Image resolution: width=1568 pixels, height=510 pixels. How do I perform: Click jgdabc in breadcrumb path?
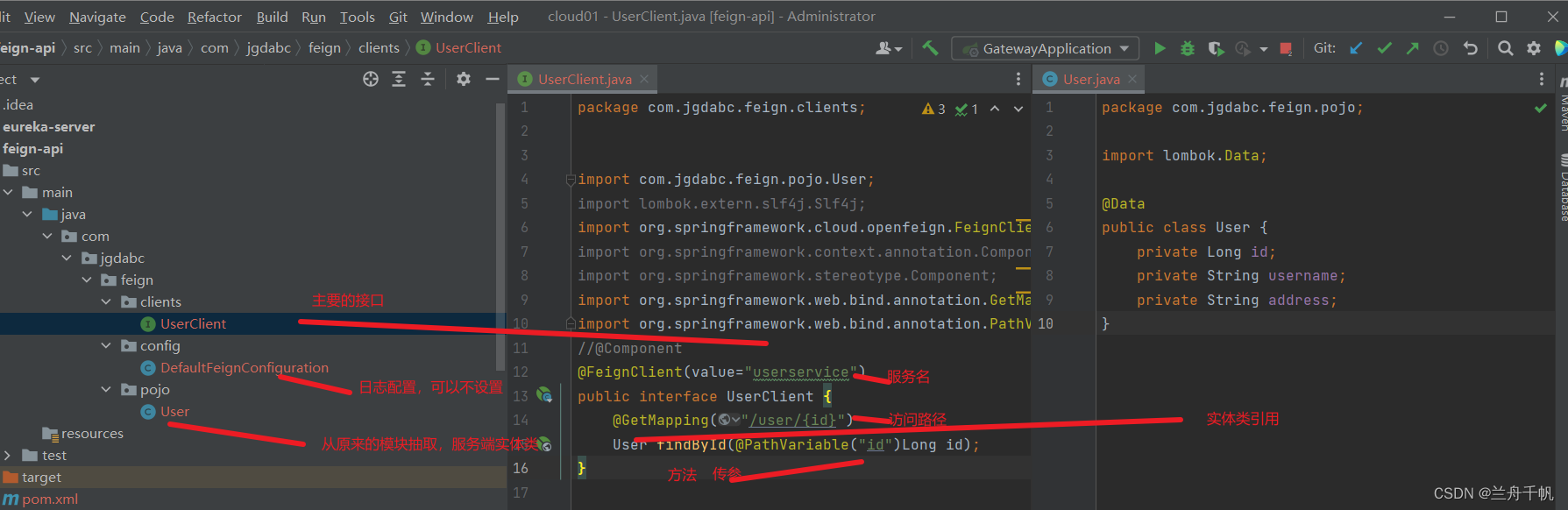(268, 48)
